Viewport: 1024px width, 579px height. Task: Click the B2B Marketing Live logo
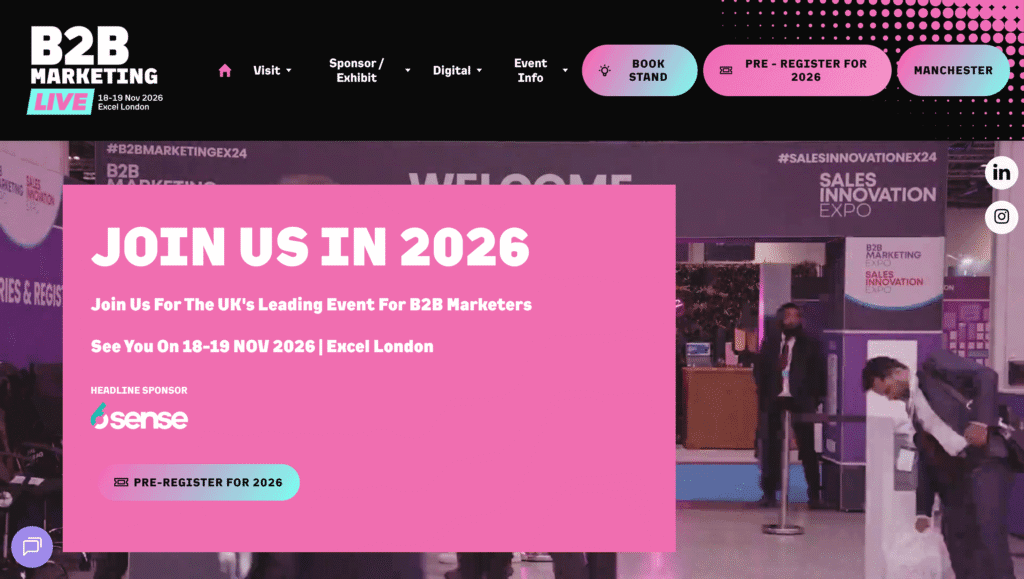pos(95,70)
